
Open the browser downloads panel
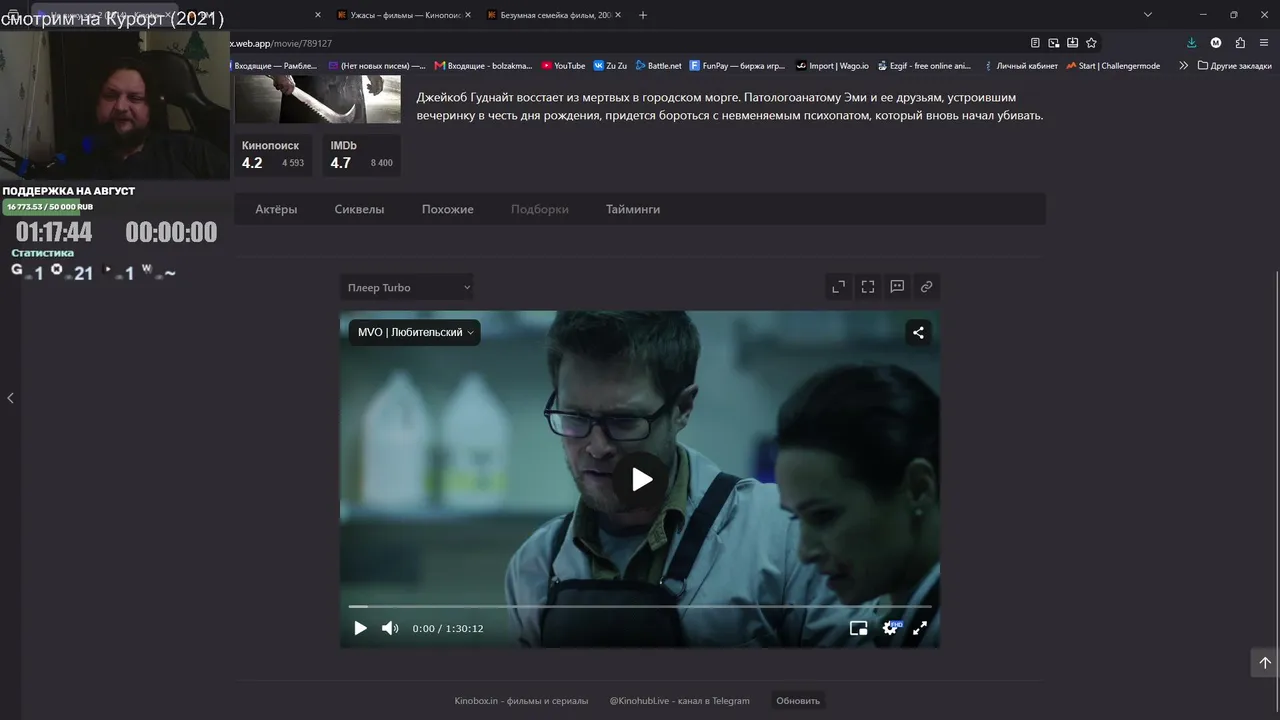(1191, 43)
